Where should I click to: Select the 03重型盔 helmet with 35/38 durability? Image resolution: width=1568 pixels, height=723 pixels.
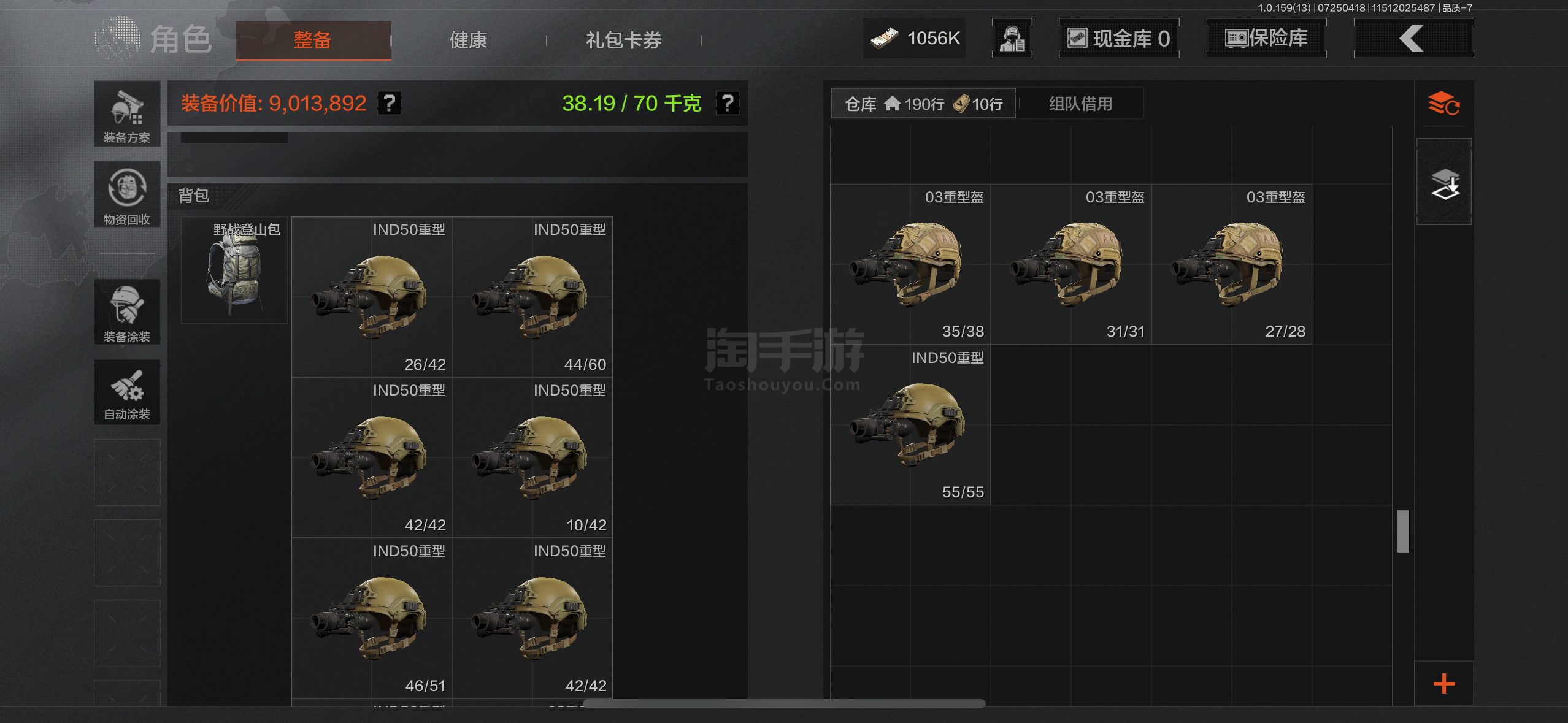(910, 264)
